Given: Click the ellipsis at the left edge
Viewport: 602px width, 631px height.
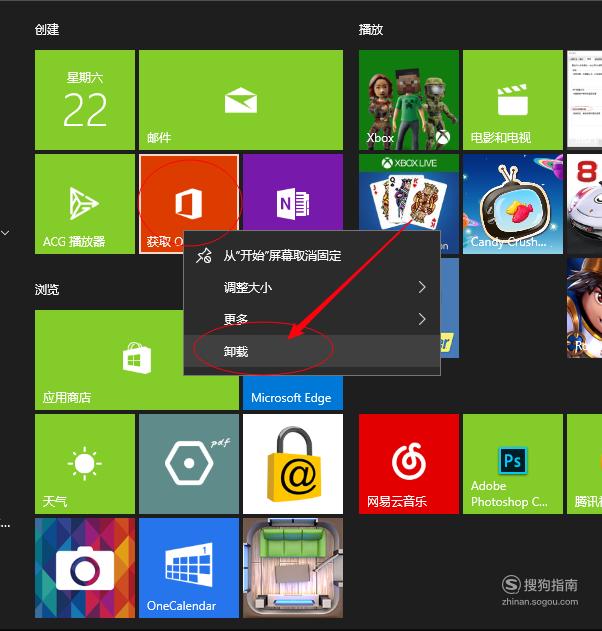Looking at the screenshot, I should [5, 526].
